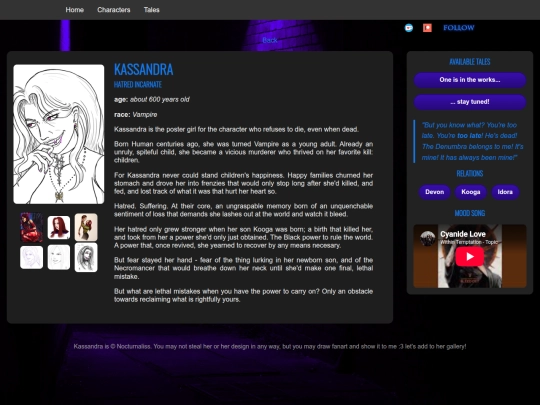The image size is (540, 405).
Task: Click the '... stay tuned!' button
Action: coord(470,102)
